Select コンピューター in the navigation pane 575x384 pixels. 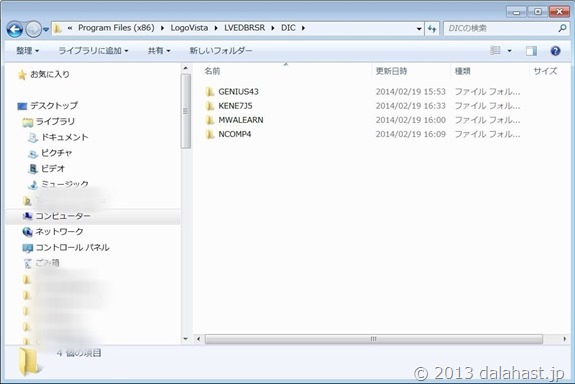[63, 216]
